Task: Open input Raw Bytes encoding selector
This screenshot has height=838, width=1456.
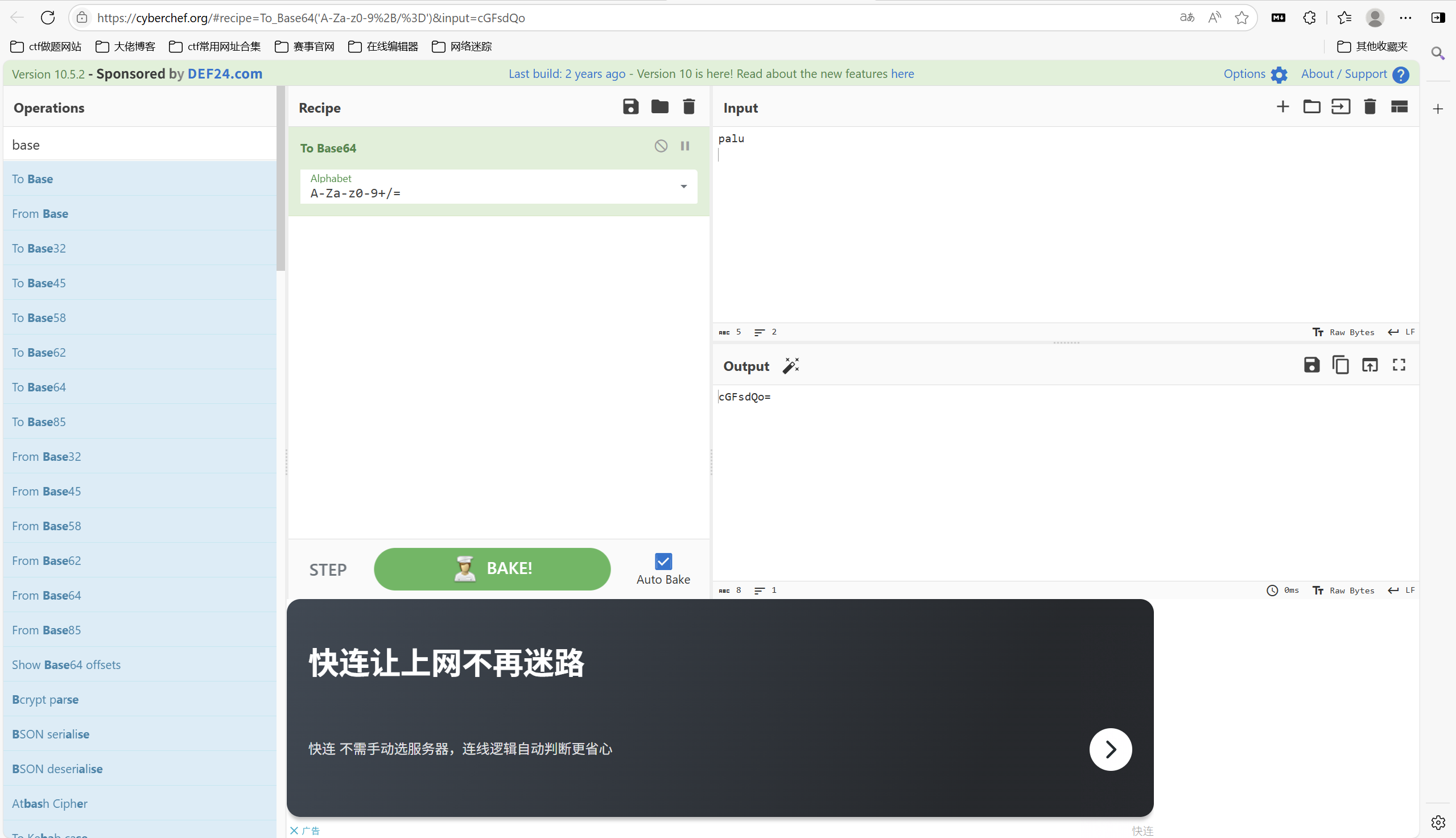Action: (x=1343, y=332)
